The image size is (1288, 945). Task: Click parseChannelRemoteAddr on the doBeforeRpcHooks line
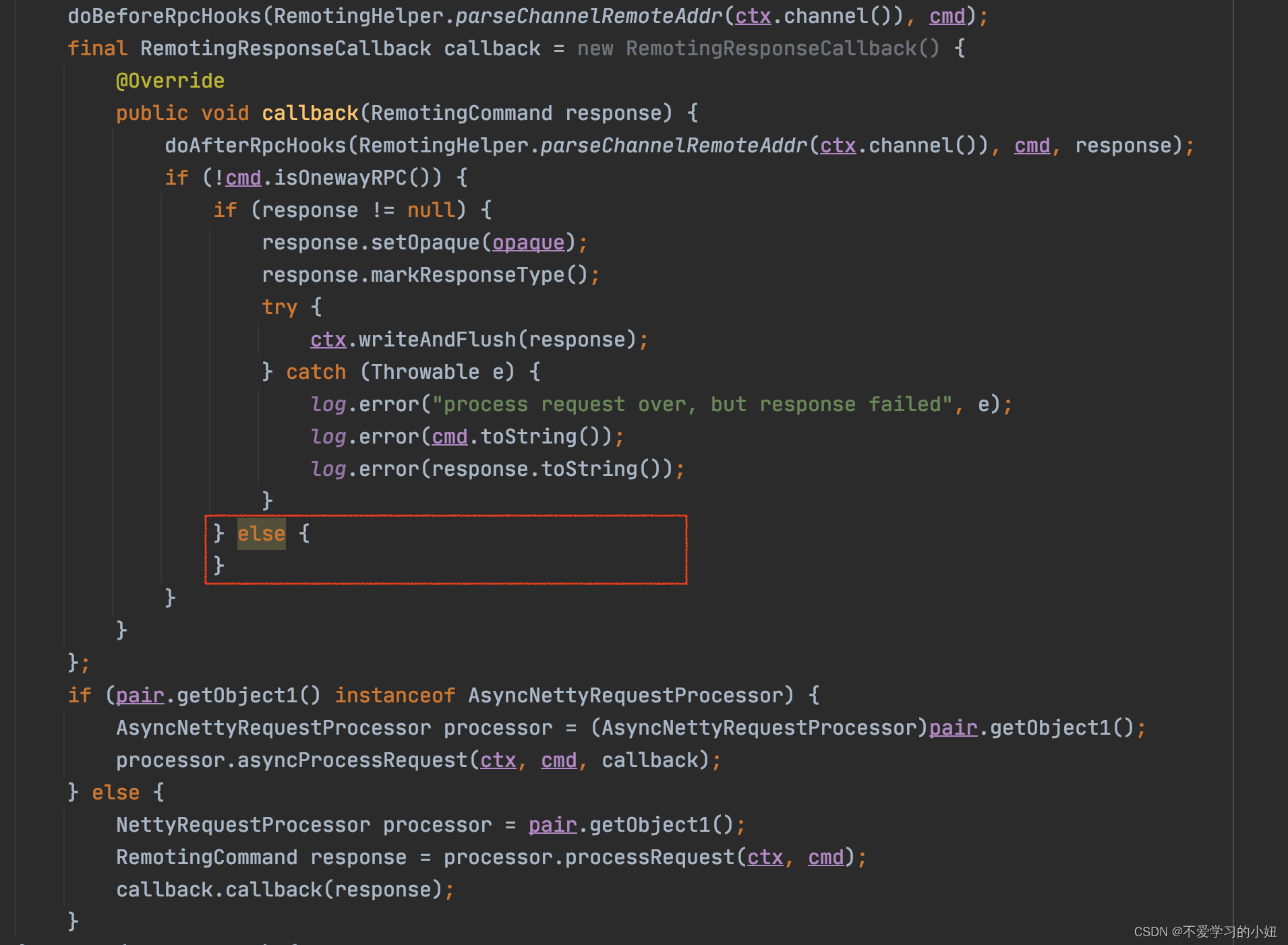click(589, 16)
